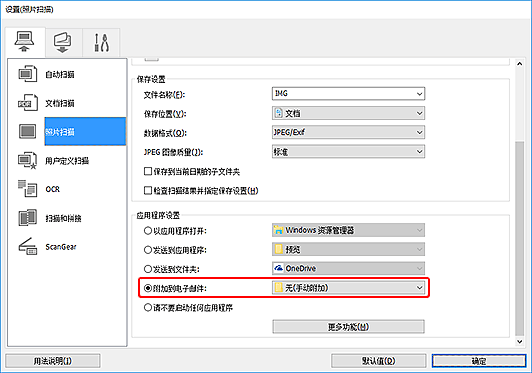Click the 文件名称 label
The height and width of the screenshot is (373, 532).
pos(164,95)
